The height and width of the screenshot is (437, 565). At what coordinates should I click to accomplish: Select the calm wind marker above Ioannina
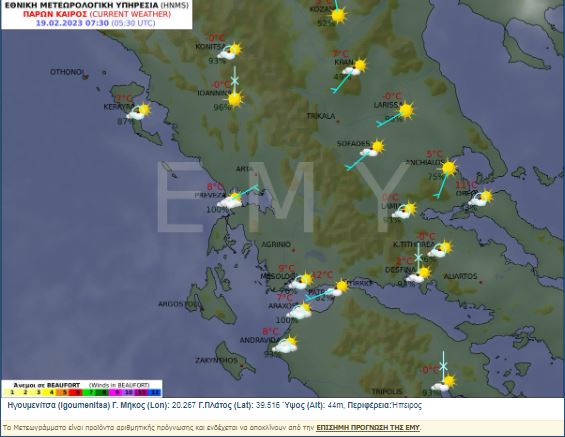[x=235, y=80]
